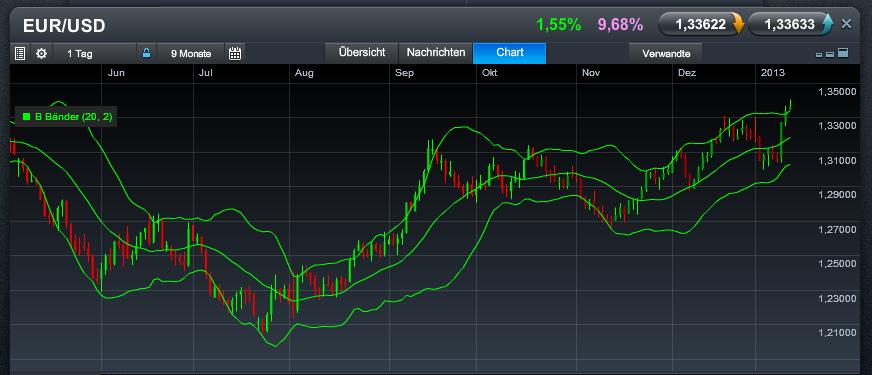Open the 9 Monate range dropdown
This screenshot has height=375, width=872.
point(191,54)
